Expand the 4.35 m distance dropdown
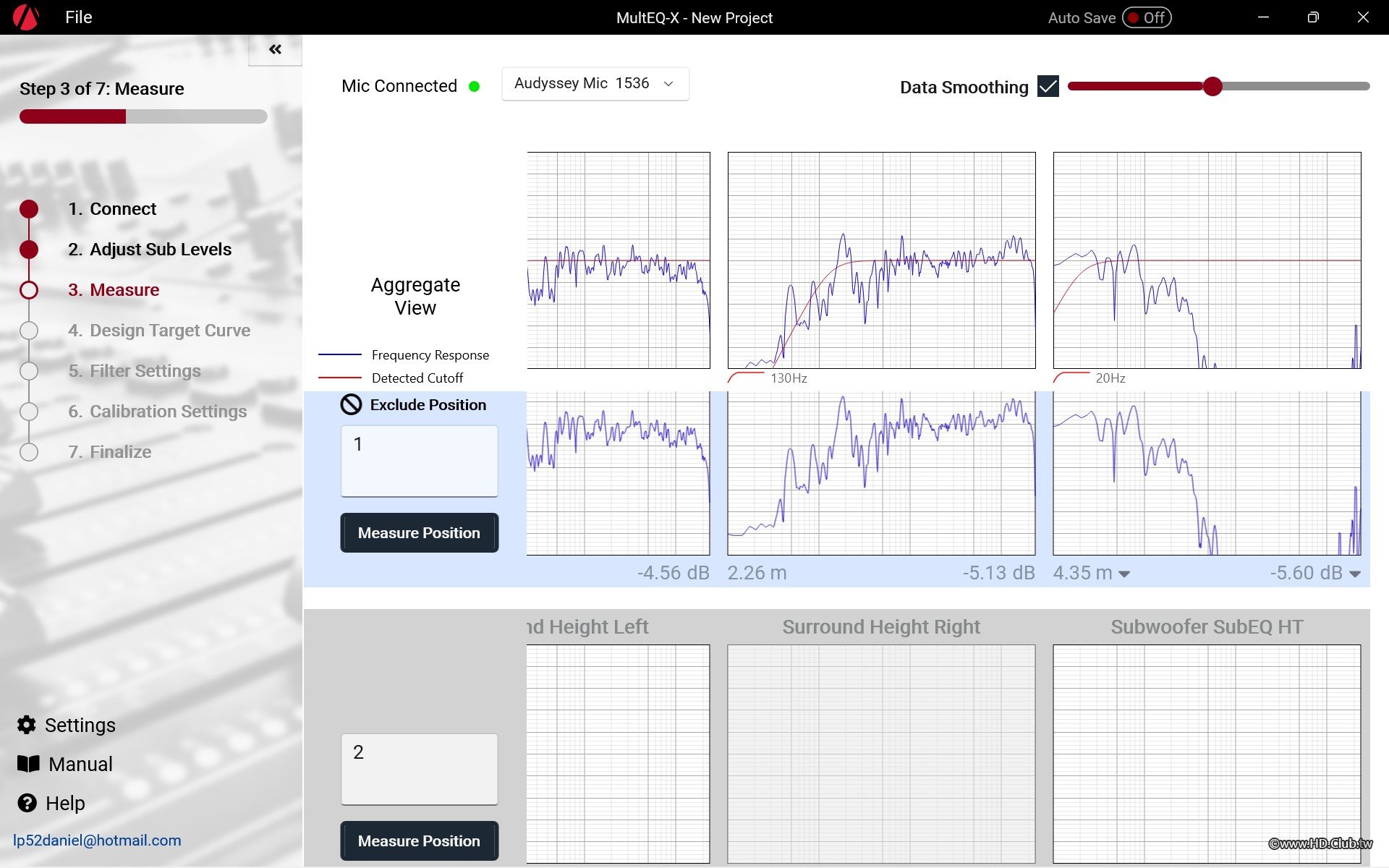The image size is (1389, 868). tap(1123, 574)
